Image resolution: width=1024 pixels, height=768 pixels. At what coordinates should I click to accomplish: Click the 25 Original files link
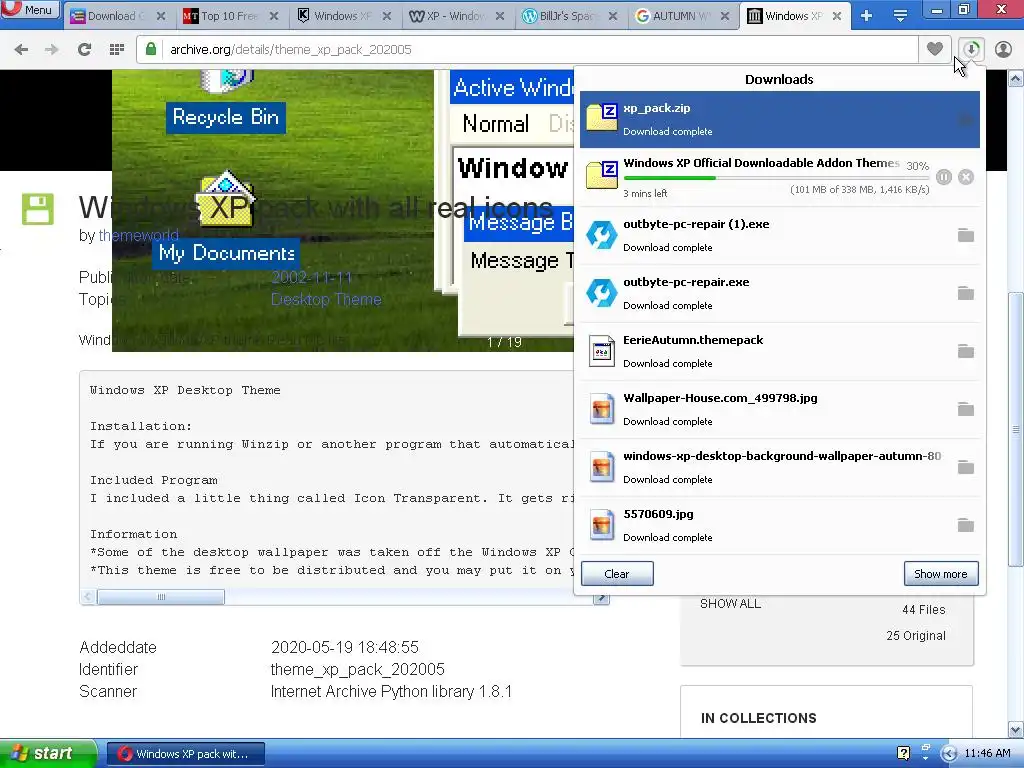click(916, 636)
